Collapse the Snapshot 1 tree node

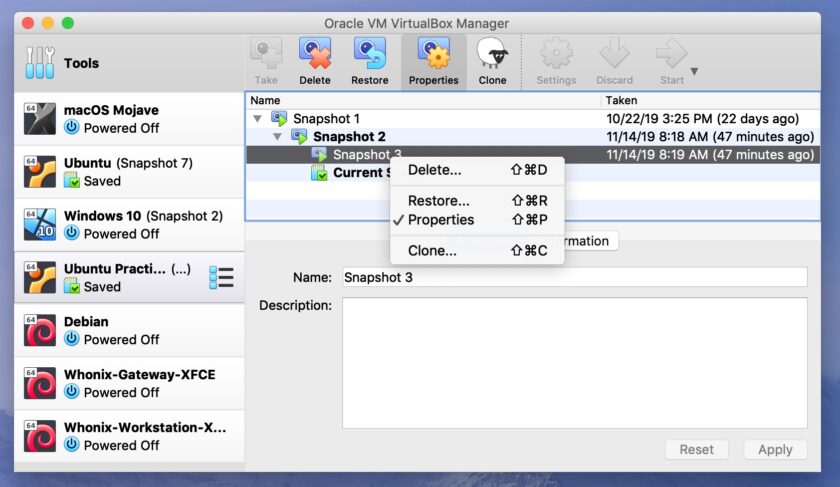(258, 118)
